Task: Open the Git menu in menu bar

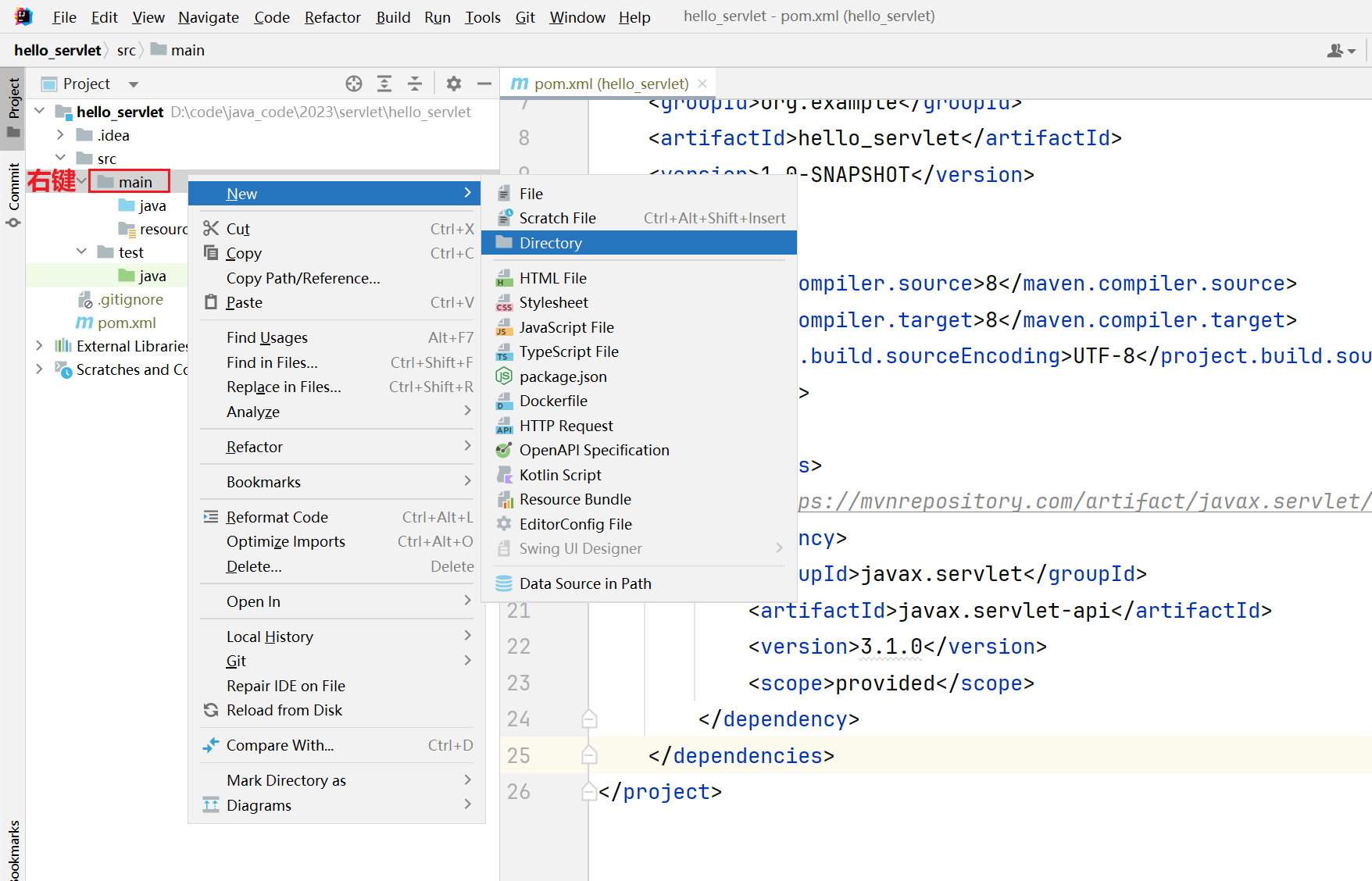Action: coord(525,17)
